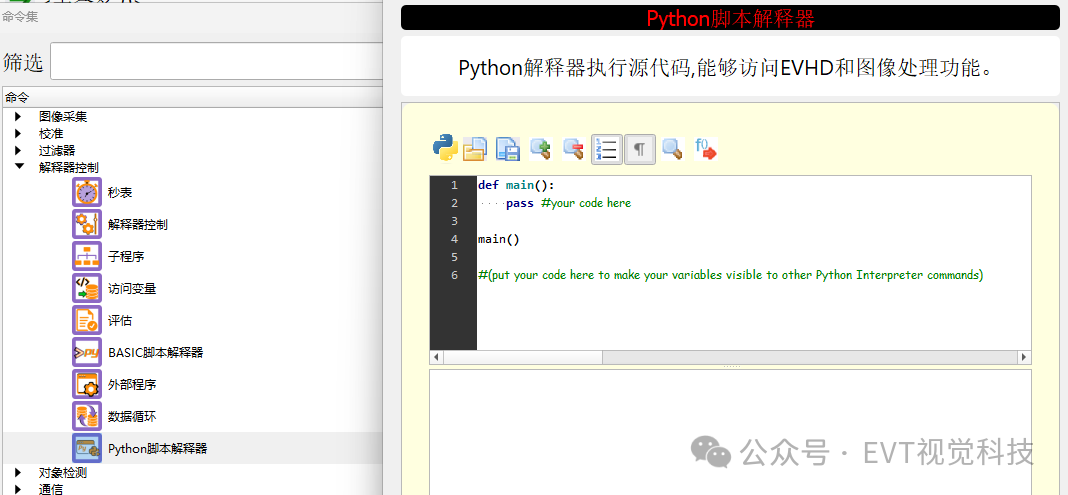Click the 对象检测 category label
Viewport: 1068px width, 495px height.
pos(63,473)
